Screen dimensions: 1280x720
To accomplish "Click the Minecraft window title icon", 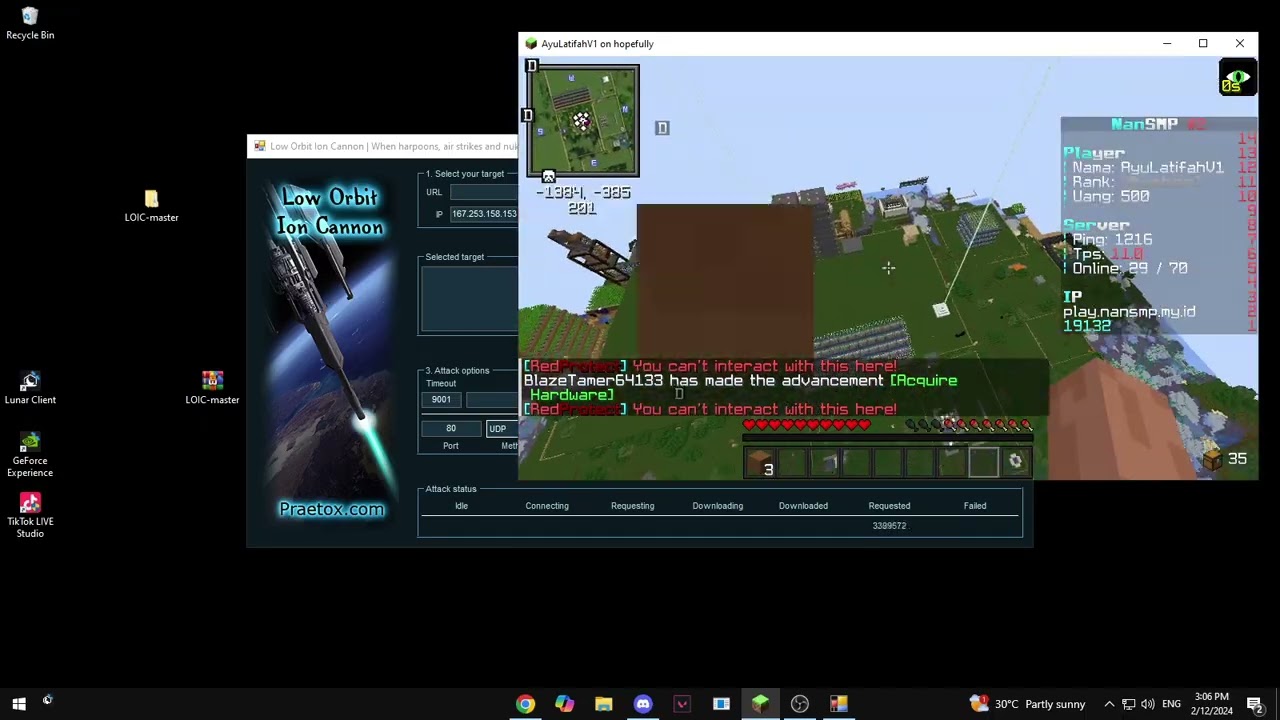I will pos(531,44).
